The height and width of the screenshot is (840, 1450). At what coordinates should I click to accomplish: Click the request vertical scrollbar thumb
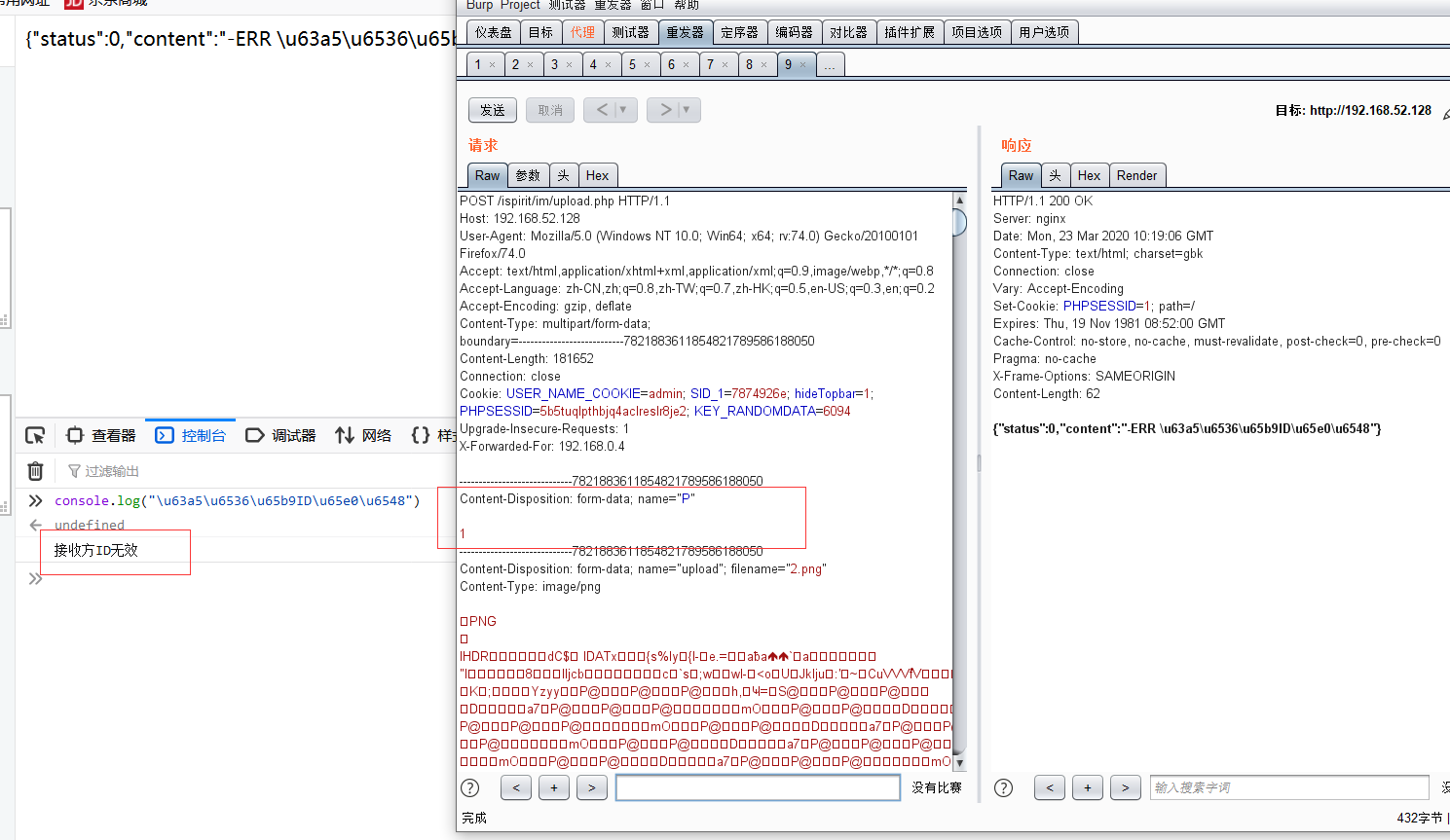click(x=959, y=223)
